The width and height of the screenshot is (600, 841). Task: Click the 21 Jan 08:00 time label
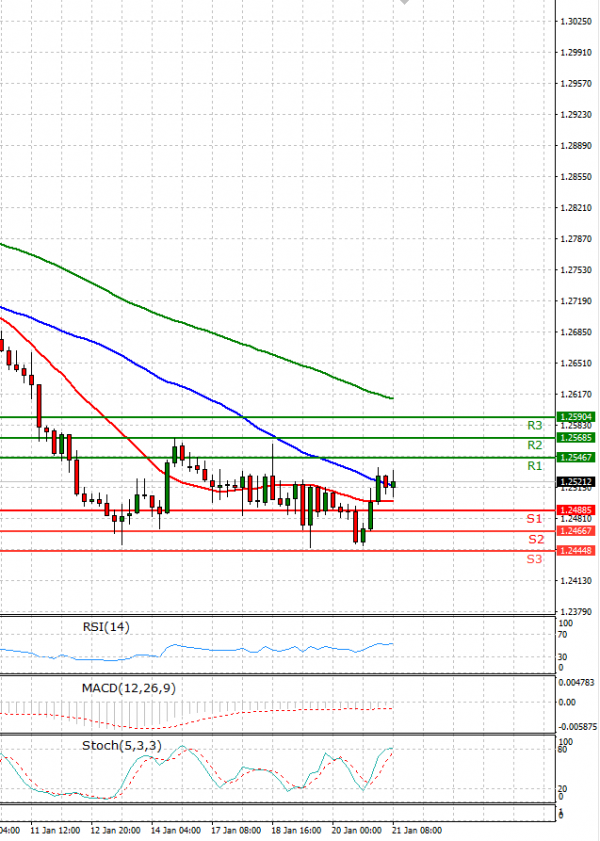tap(417, 830)
